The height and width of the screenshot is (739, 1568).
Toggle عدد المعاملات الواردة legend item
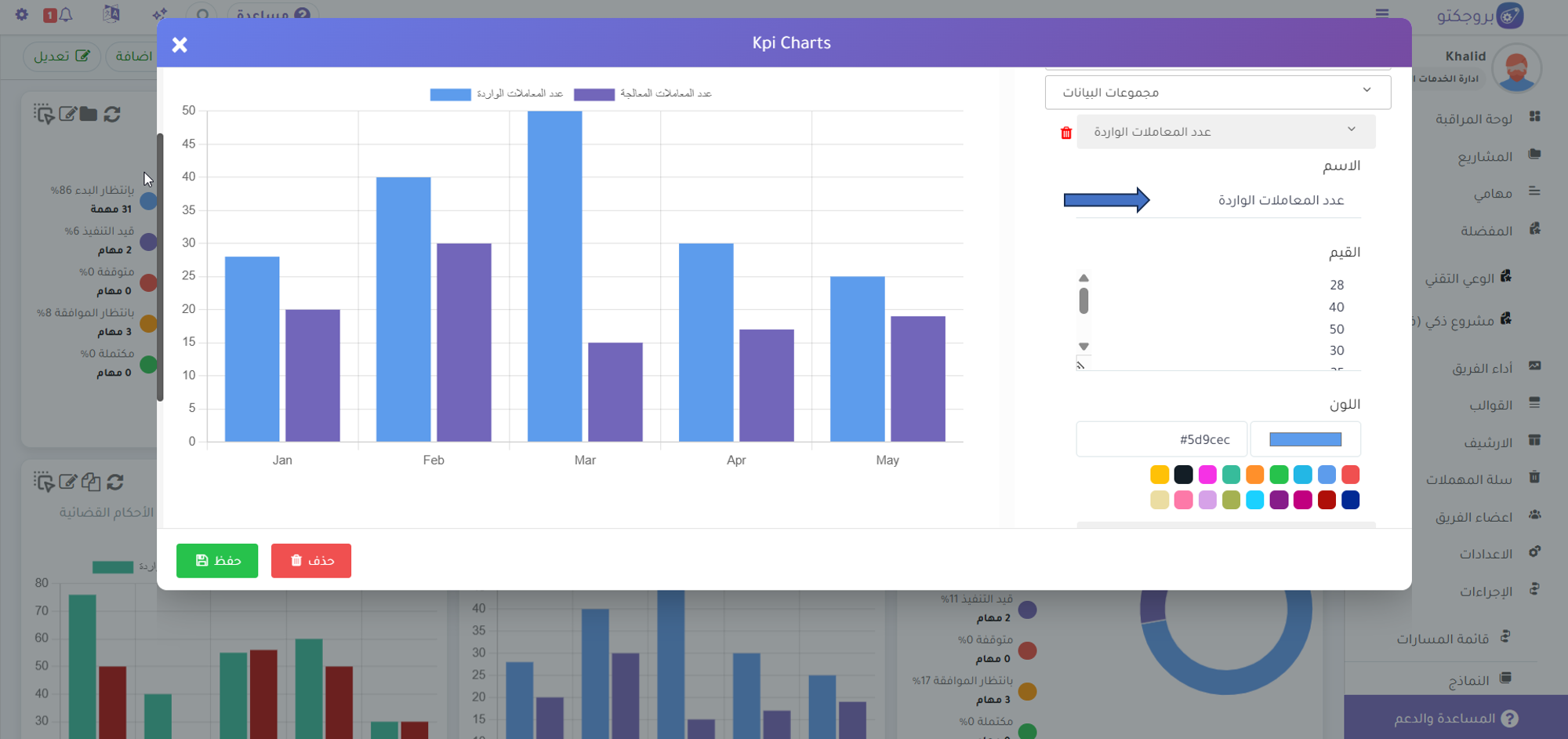[x=496, y=94]
